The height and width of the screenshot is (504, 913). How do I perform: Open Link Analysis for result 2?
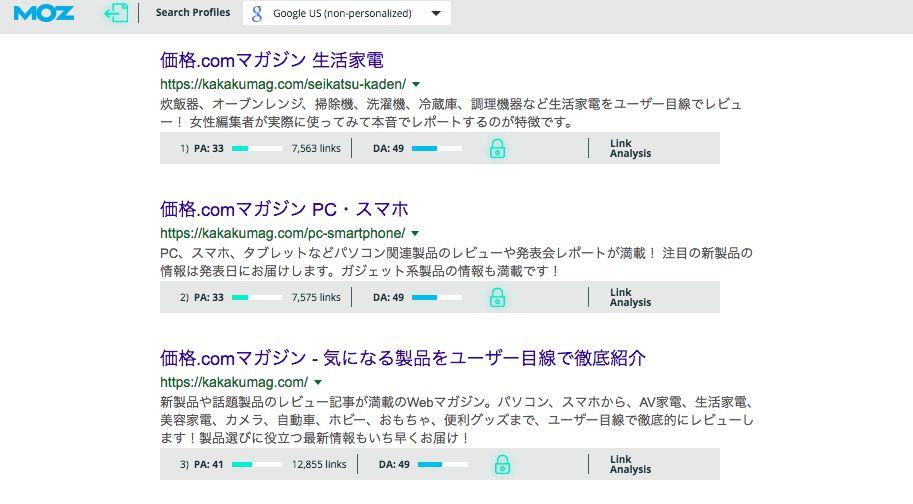[630, 297]
